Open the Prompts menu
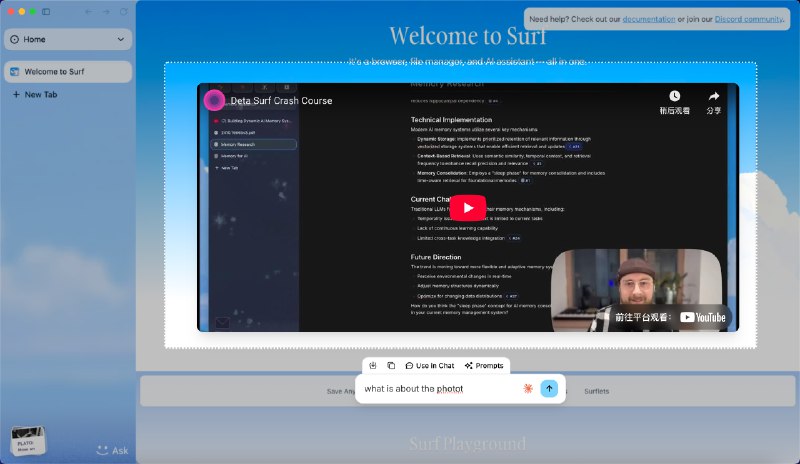The image size is (800, 464). coord(484,365)
